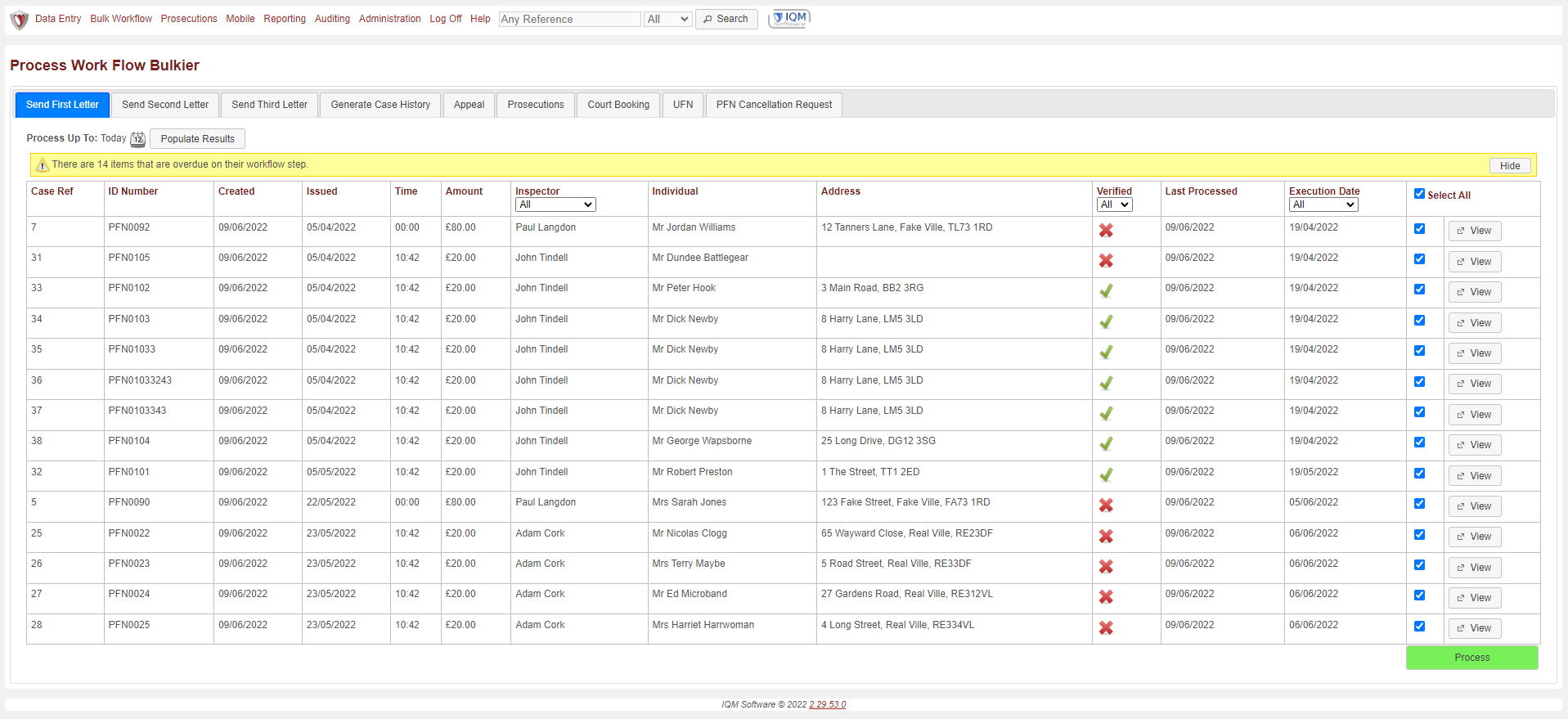Toggle the Select All checkbox

click(x=1419, y=194)
